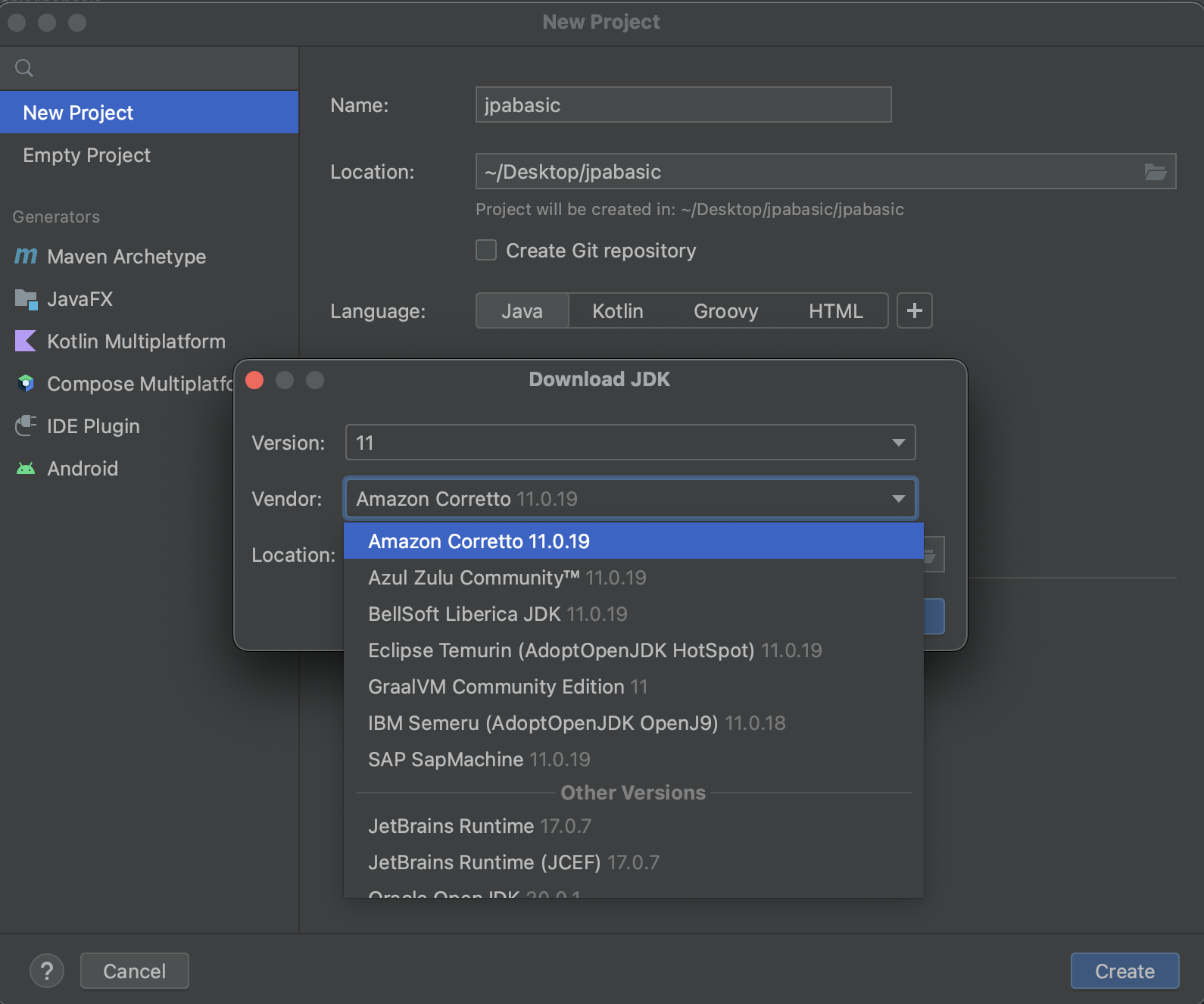
Task: Enable Create Git repository checkbox
Action: (x=486, y=251)
